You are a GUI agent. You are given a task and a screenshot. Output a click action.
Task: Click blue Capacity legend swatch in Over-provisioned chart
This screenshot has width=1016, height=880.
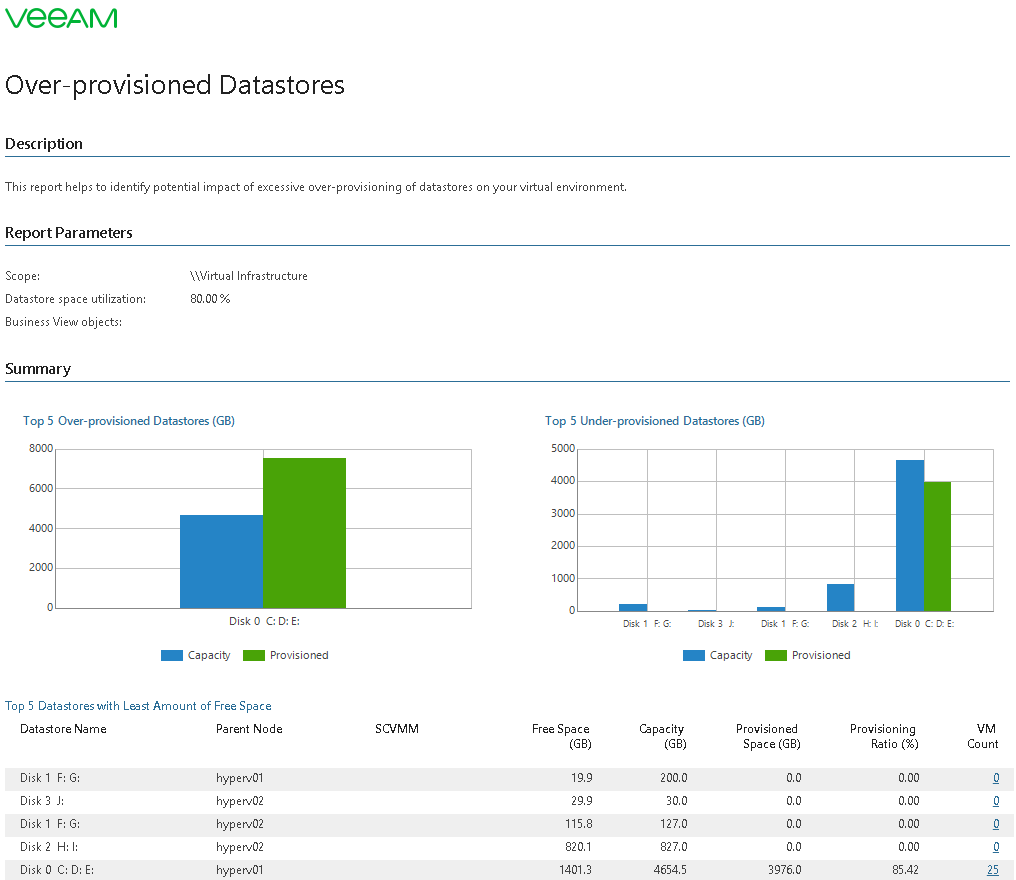coord(172,656)
